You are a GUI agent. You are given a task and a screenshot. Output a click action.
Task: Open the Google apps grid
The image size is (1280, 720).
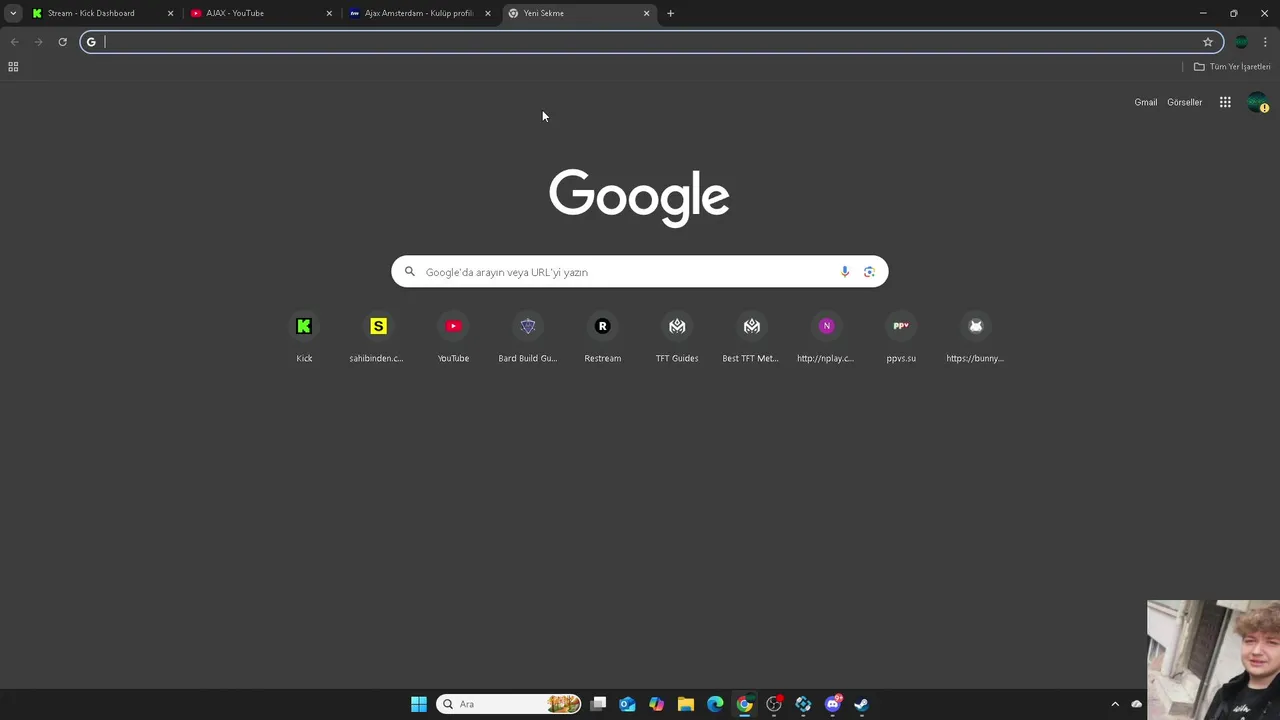tap(1225, 102)
